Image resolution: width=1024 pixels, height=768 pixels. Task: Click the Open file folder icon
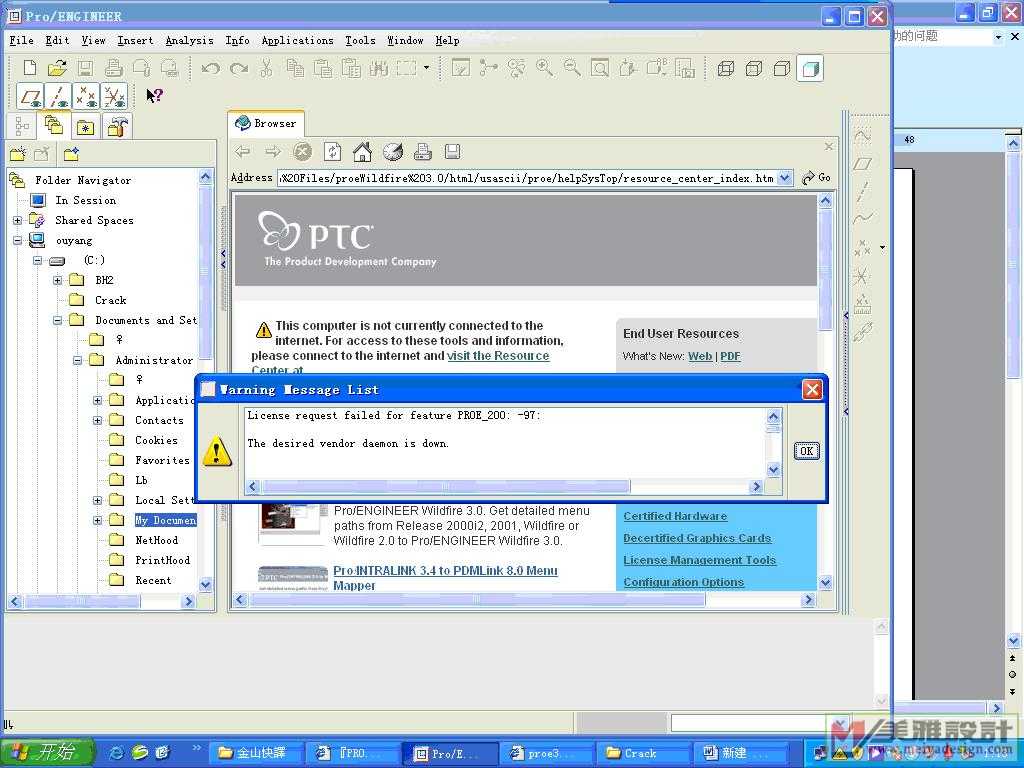pyautogui.click(x=57, y=68)
